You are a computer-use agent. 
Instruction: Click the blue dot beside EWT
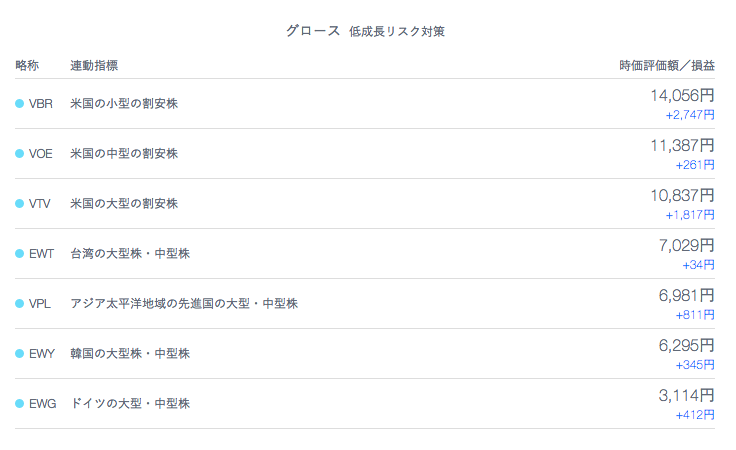point(19,253)
